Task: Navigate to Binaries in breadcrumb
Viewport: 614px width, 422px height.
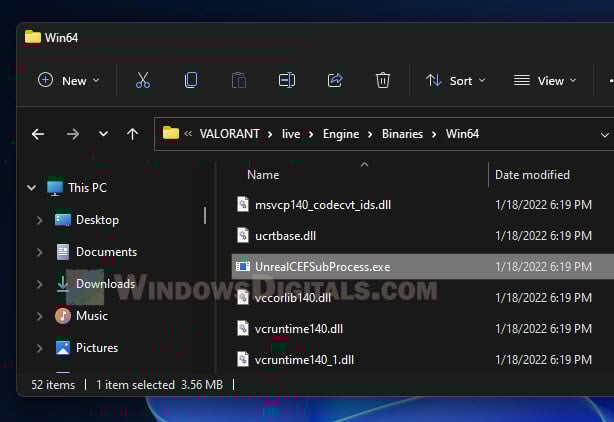Action: coord(402,134)
